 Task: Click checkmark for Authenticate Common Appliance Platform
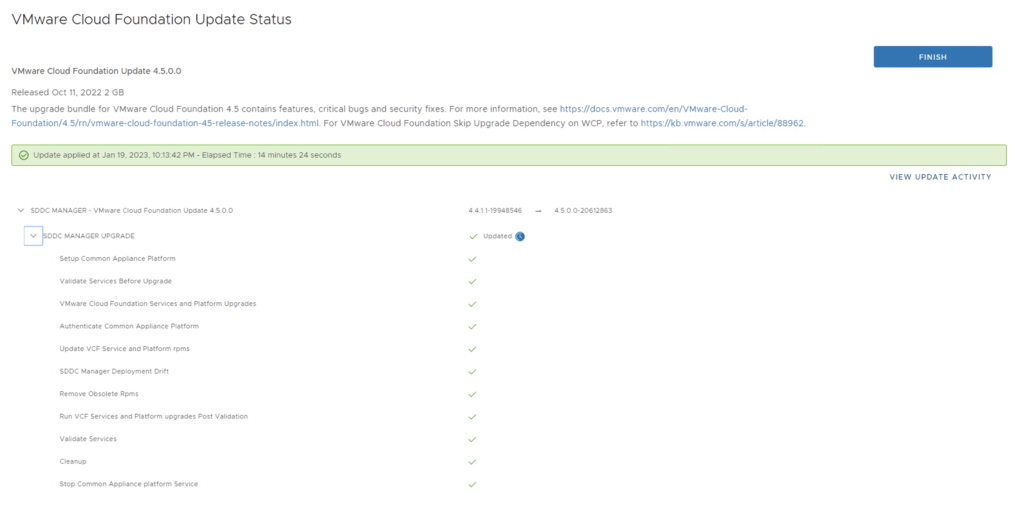[472, 326]
